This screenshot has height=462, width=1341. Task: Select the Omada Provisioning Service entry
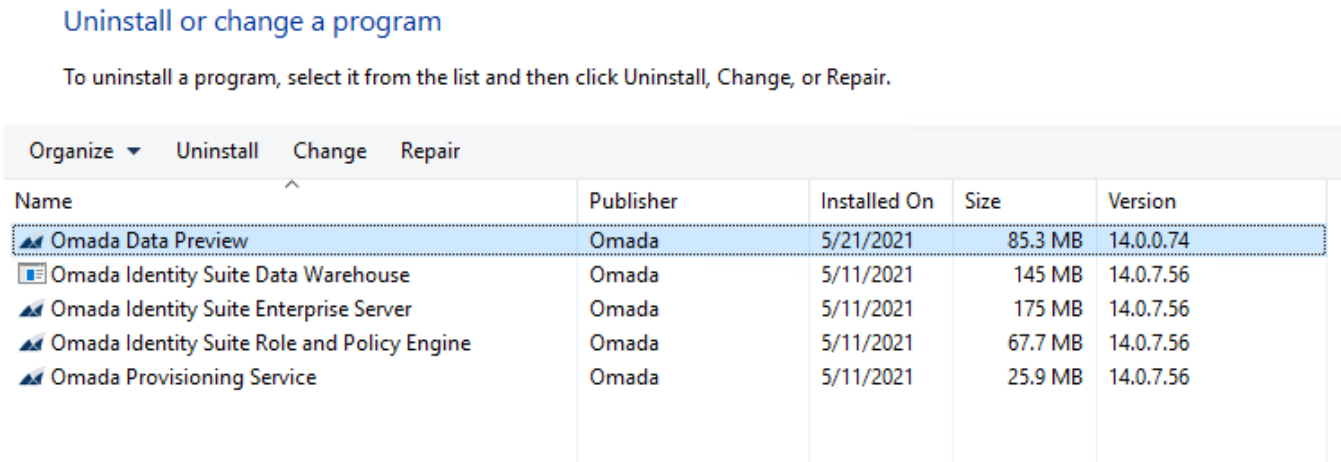(x=670, y=378)
